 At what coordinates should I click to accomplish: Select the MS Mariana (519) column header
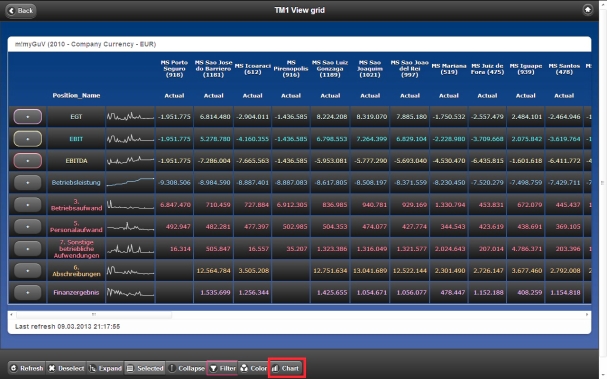click(449, 69)
